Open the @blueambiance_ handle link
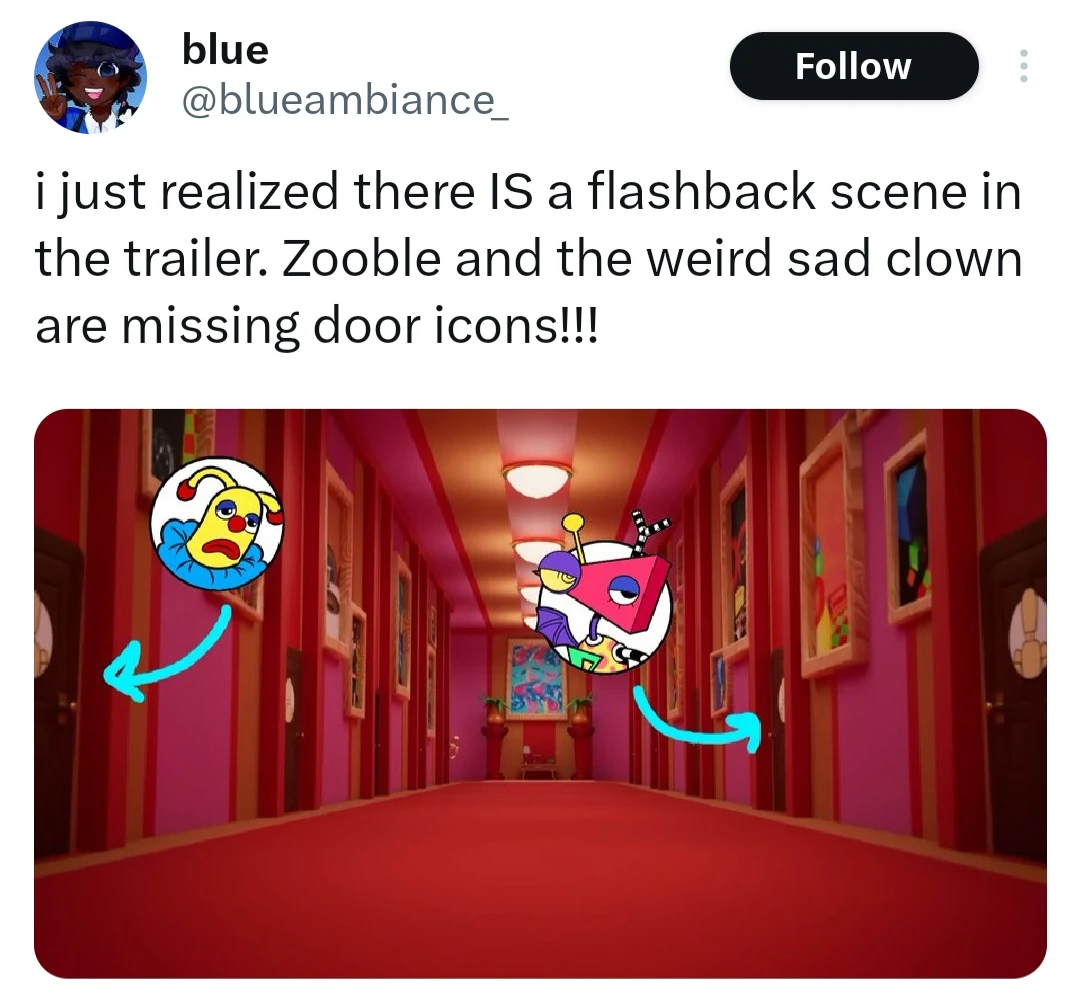The width and height of the screenshot is (1080, 1008). click(345, 100)
